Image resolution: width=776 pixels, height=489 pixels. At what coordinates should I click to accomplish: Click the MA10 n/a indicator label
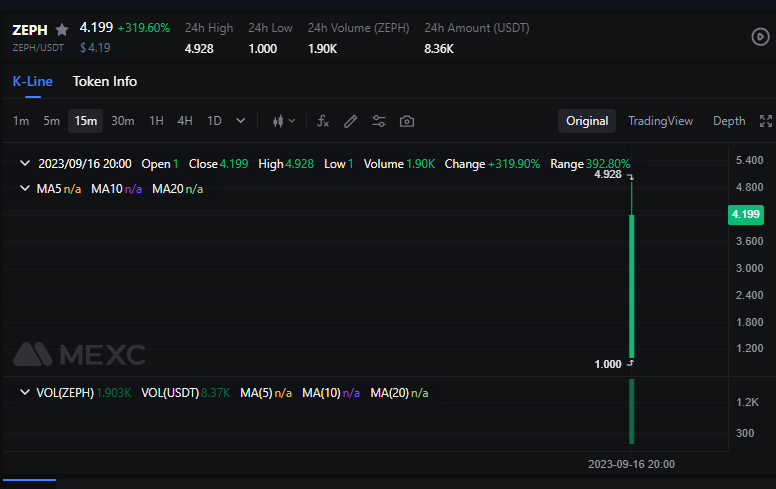coord(116,189)
